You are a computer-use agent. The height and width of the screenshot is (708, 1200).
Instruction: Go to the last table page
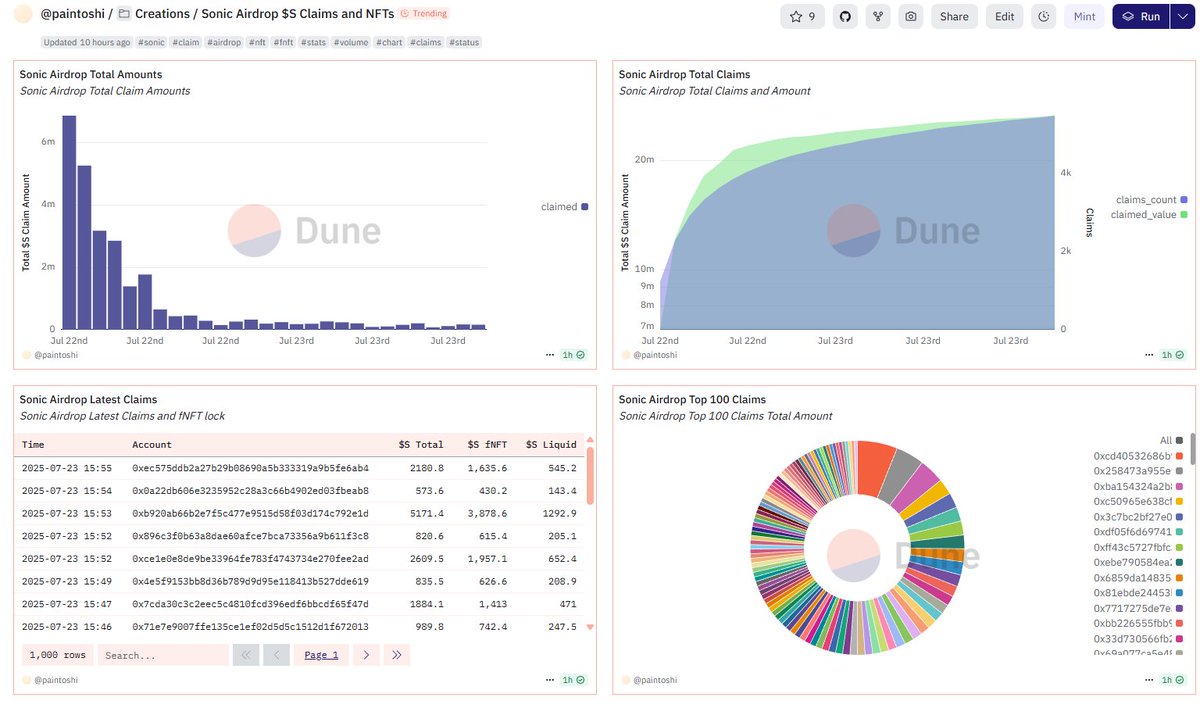tap(397, 655)
